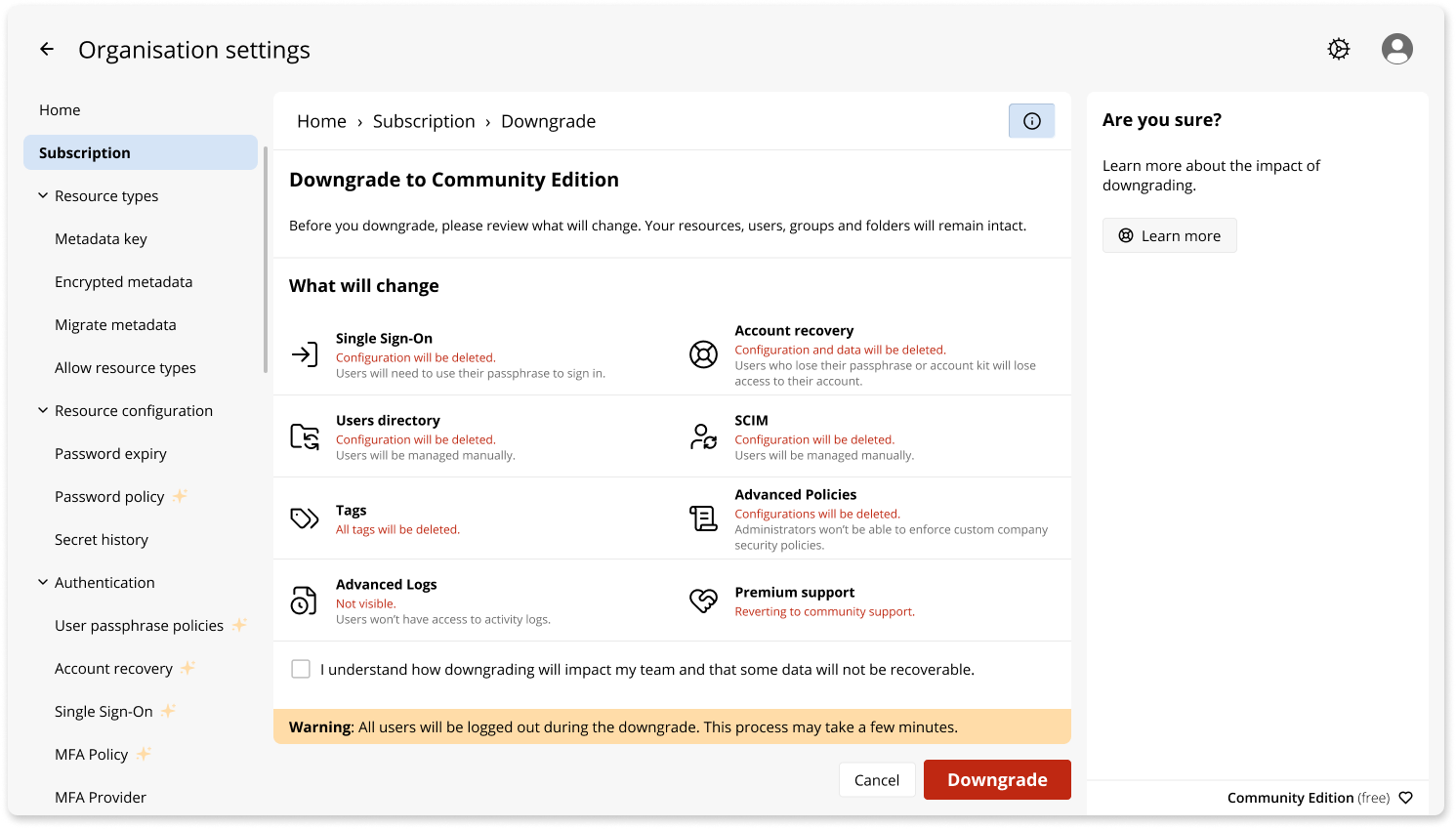Click the sidebar scrollbar
Viewport: 1456px width, 829px height.
click(x=266, y=259)
